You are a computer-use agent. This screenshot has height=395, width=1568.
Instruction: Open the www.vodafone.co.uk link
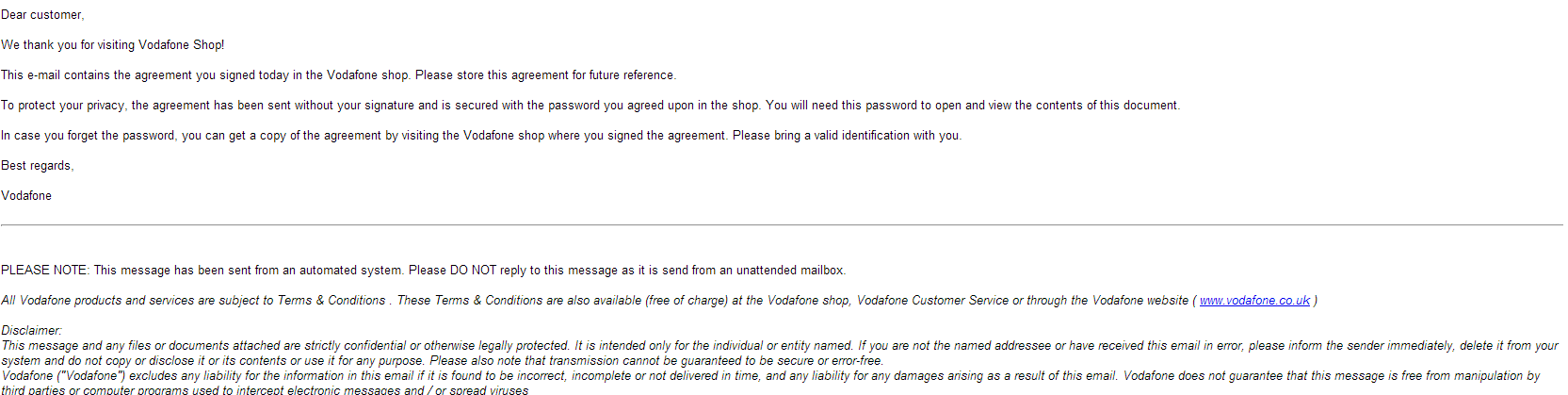pos(1254,301)
